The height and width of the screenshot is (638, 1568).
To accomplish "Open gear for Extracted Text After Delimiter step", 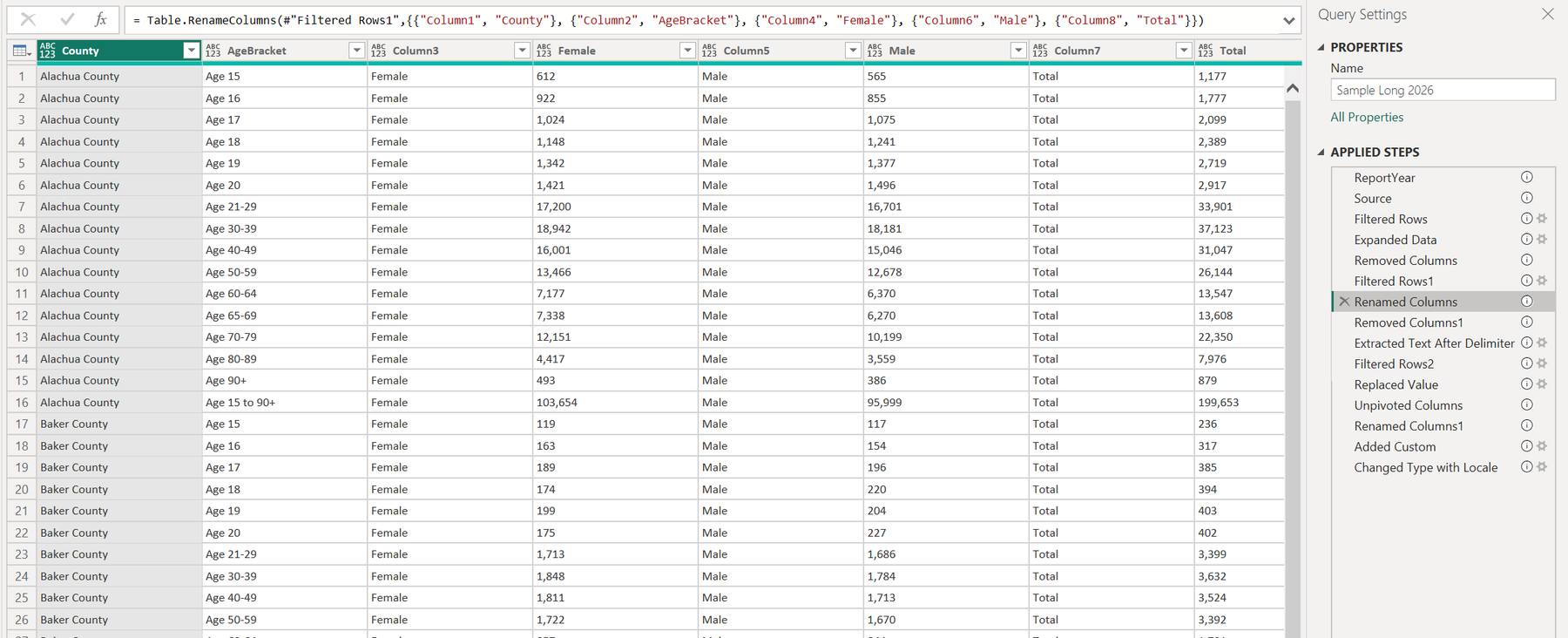I will click(1542, 343).
